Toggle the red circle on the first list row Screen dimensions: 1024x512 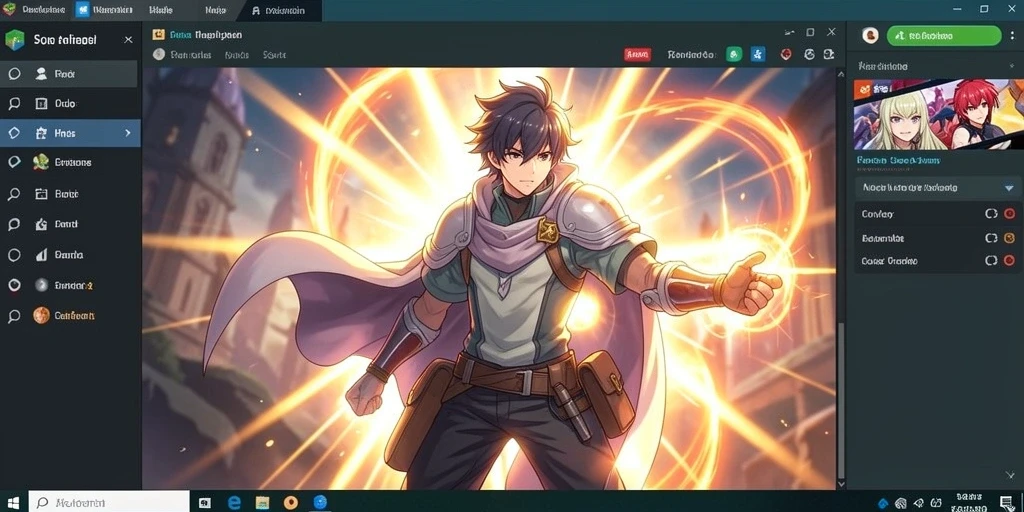(x=1008, y=214)
